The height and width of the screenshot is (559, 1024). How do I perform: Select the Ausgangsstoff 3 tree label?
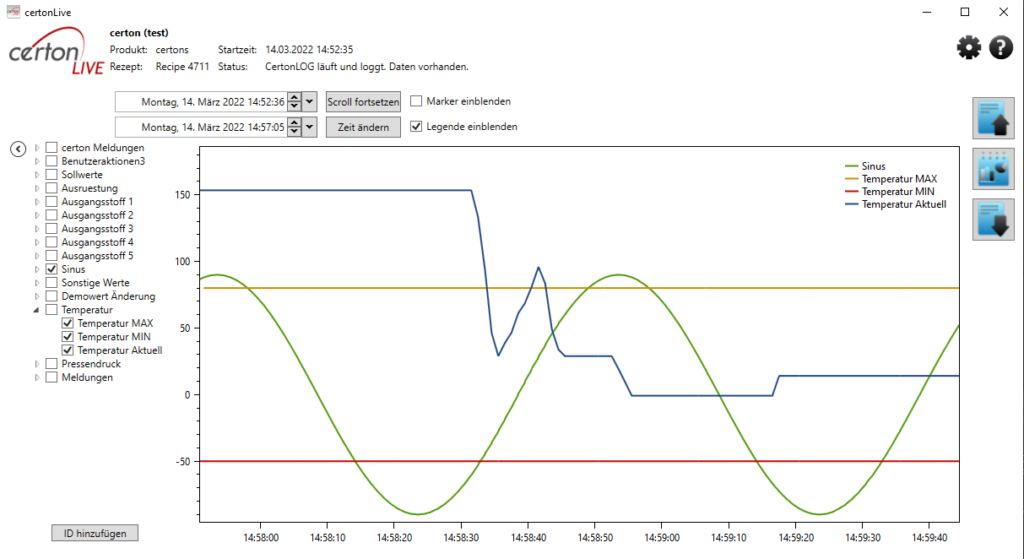97,229
